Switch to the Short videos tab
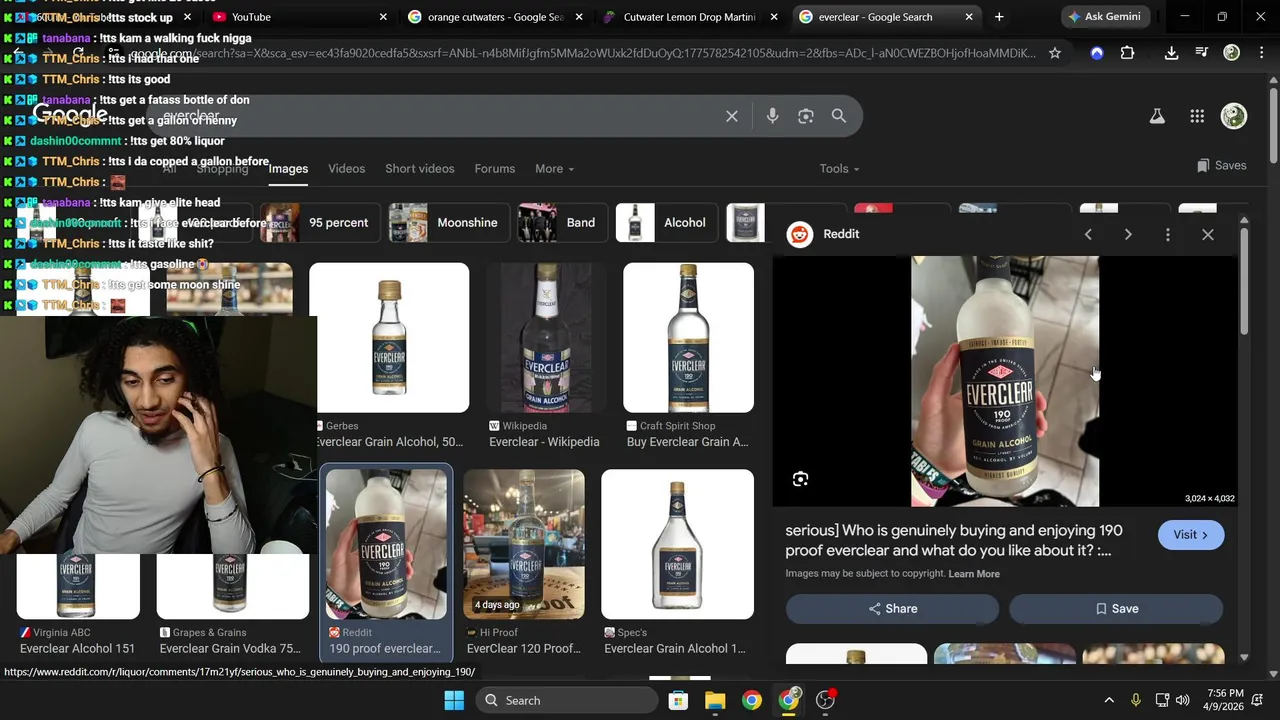 point(420,169)
